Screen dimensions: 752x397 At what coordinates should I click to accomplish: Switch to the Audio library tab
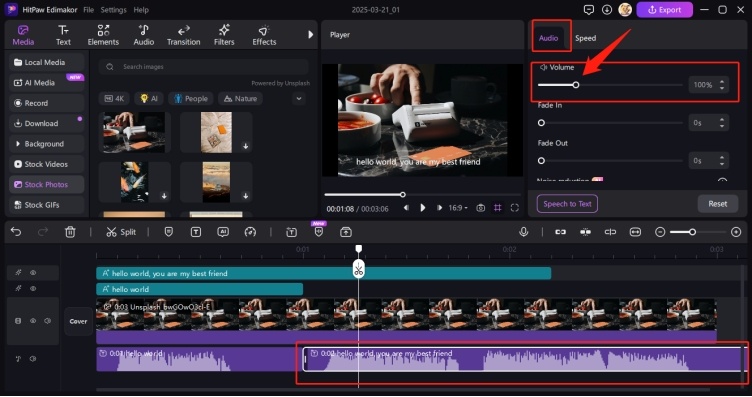coord(143,35)
